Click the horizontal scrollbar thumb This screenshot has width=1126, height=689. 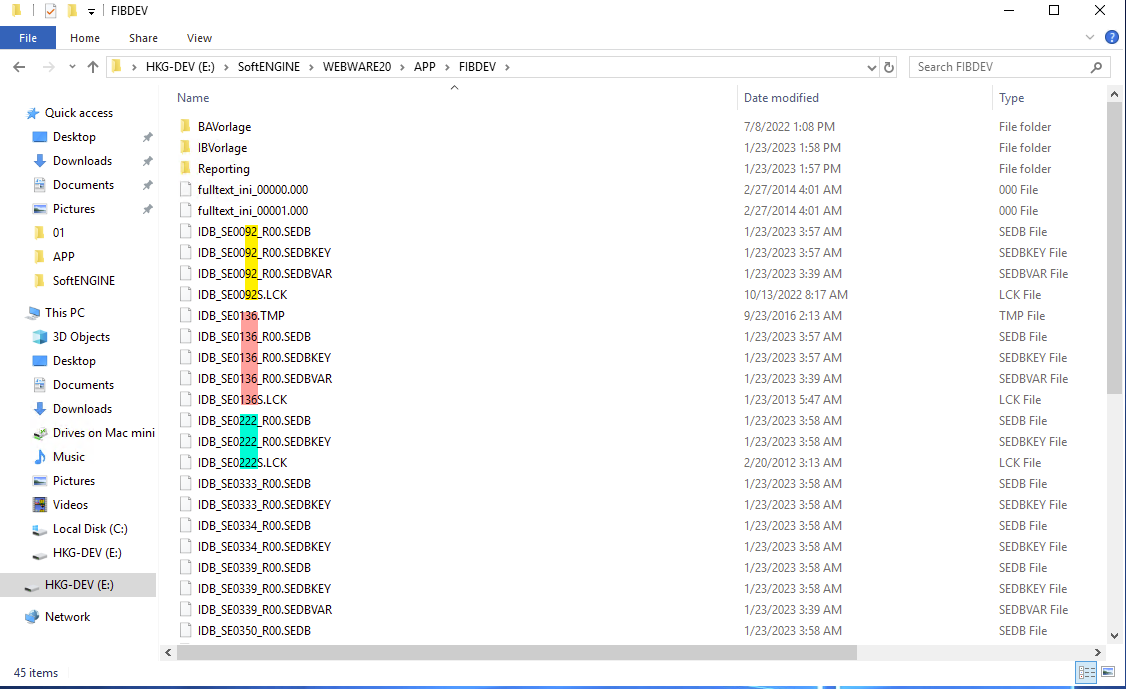click(x=516, y=652)
